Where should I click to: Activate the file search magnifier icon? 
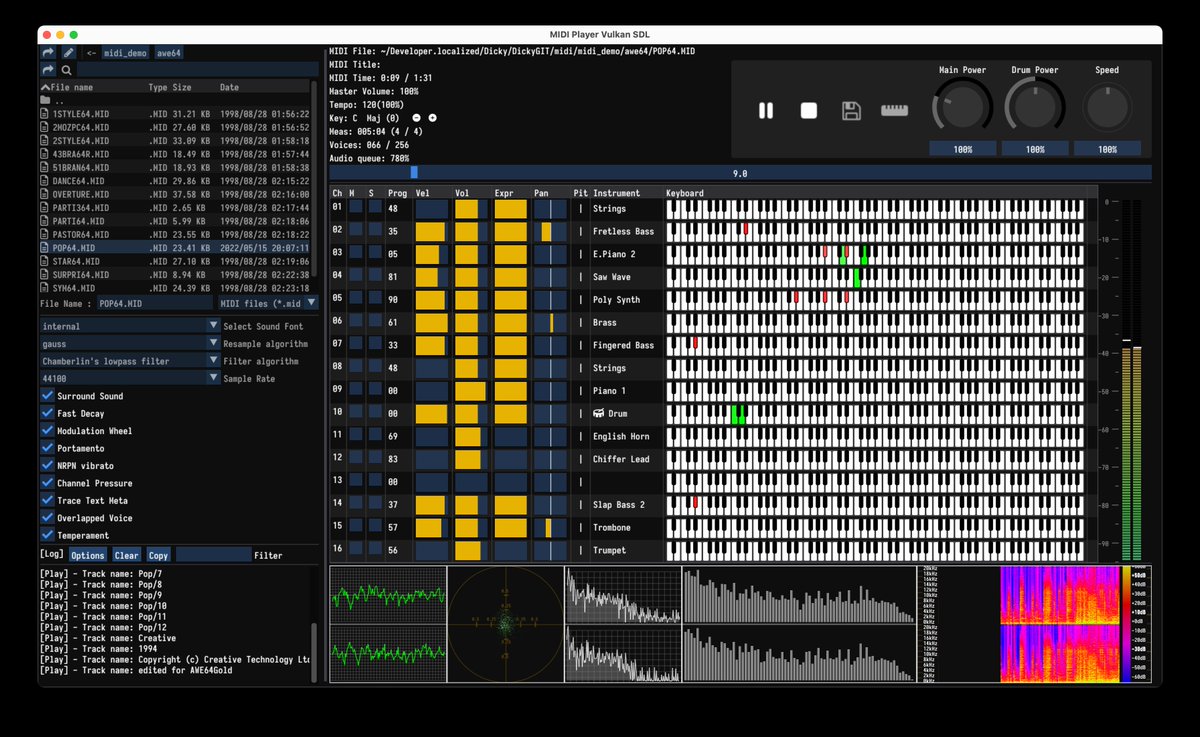(x=64, y=70)
